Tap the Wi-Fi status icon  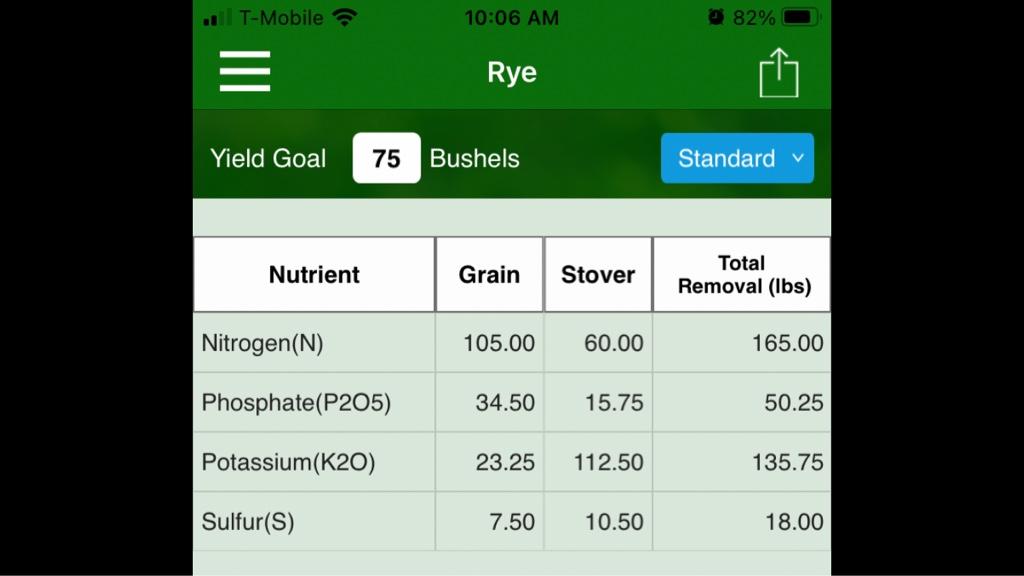344,18
